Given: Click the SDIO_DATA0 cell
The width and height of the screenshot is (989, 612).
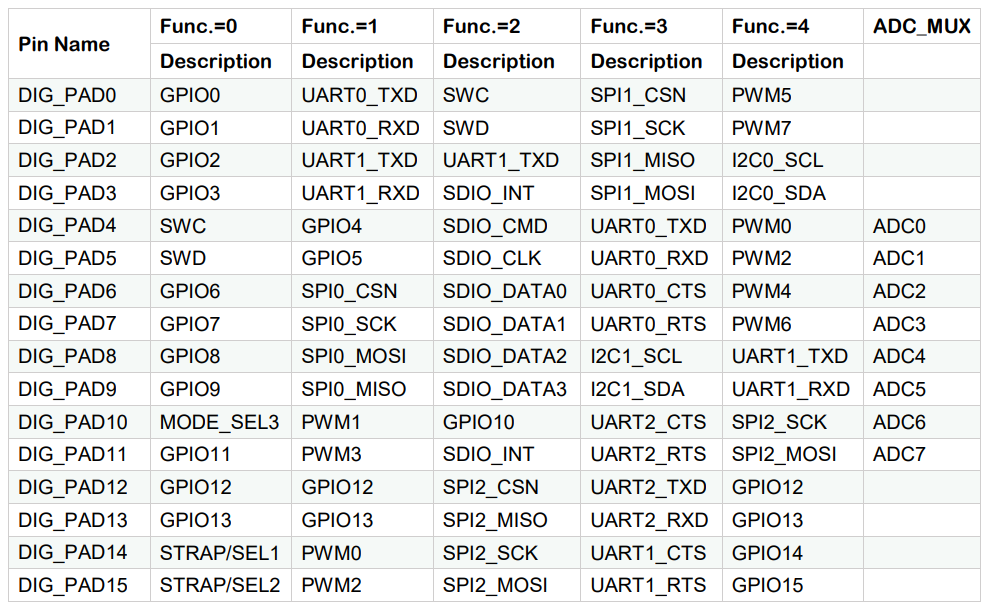Looking at the screenshot, I should point(506,291).
